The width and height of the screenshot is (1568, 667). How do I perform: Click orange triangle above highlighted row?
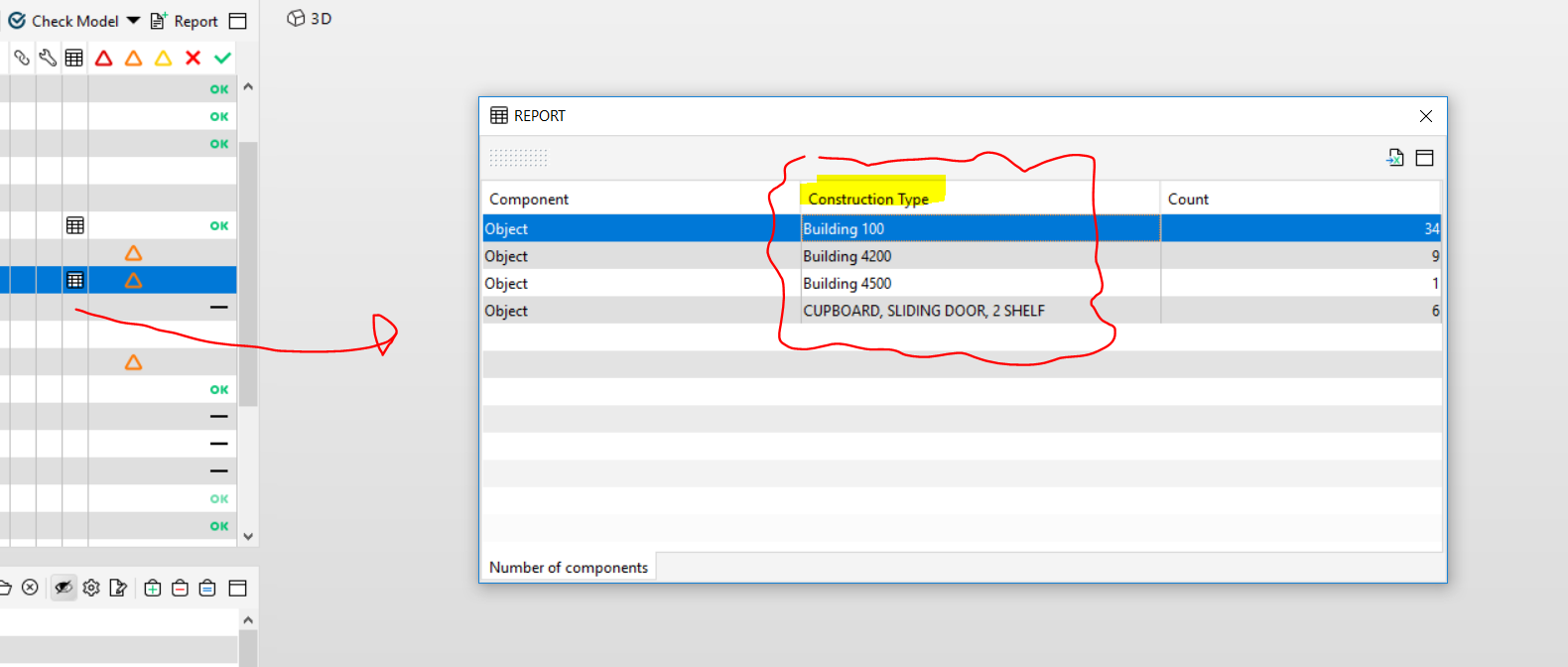point(133,253)
